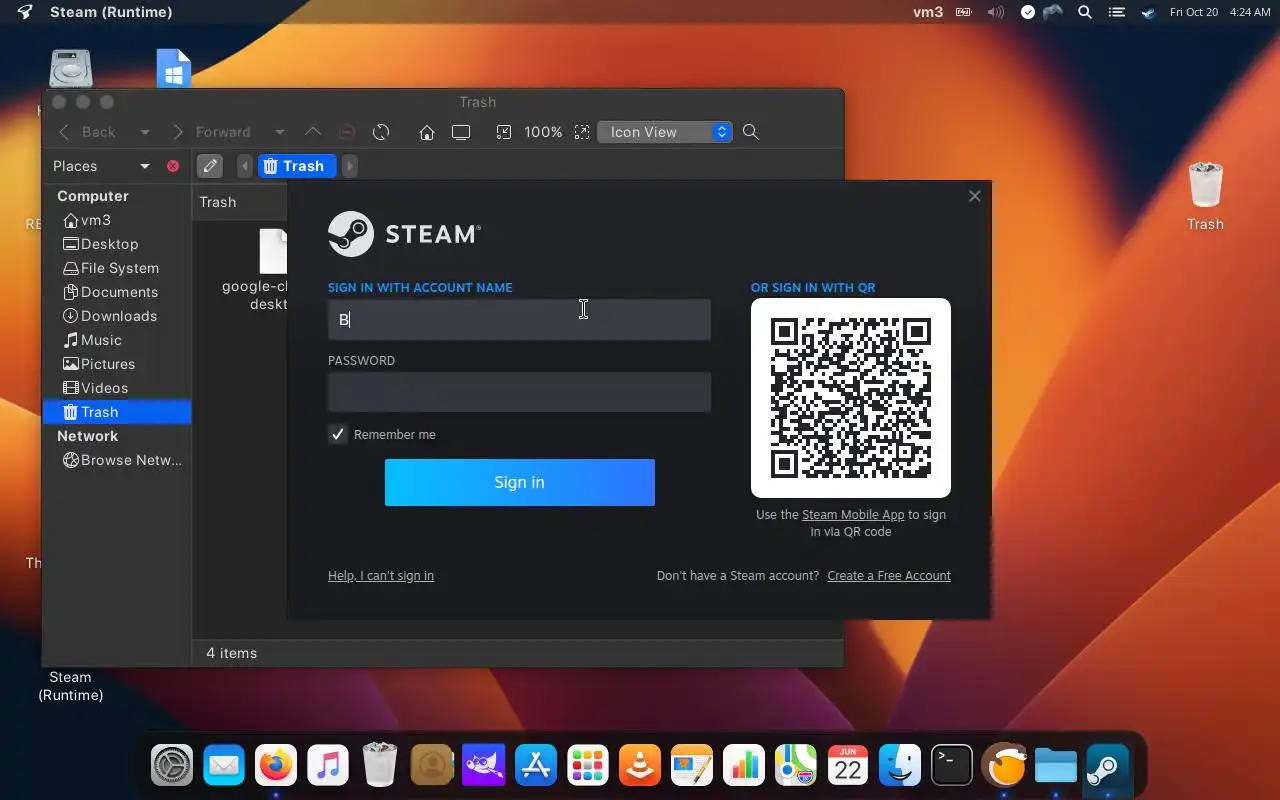Click the Spotlight search icon in menu bar
This screenshot has width=1280, height=800.
(1085, 12)
